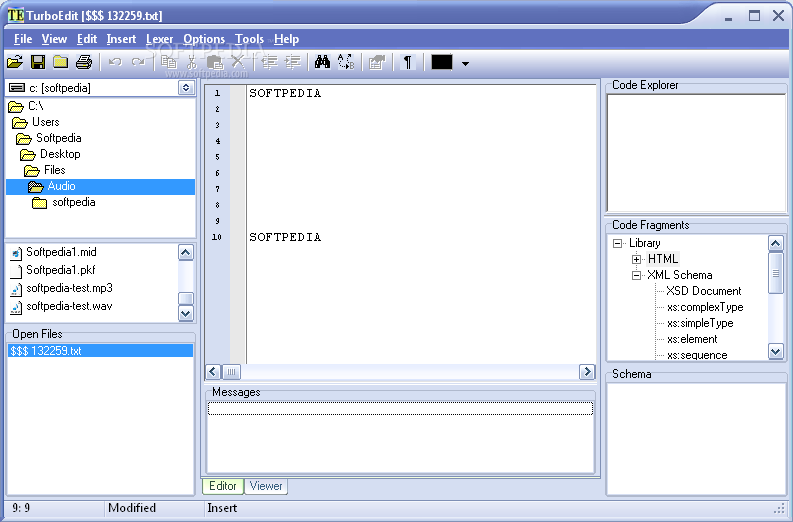Click the black color swatch in toolbar
This screenshot has height=522, width=793.
click(x=442, y=62)
